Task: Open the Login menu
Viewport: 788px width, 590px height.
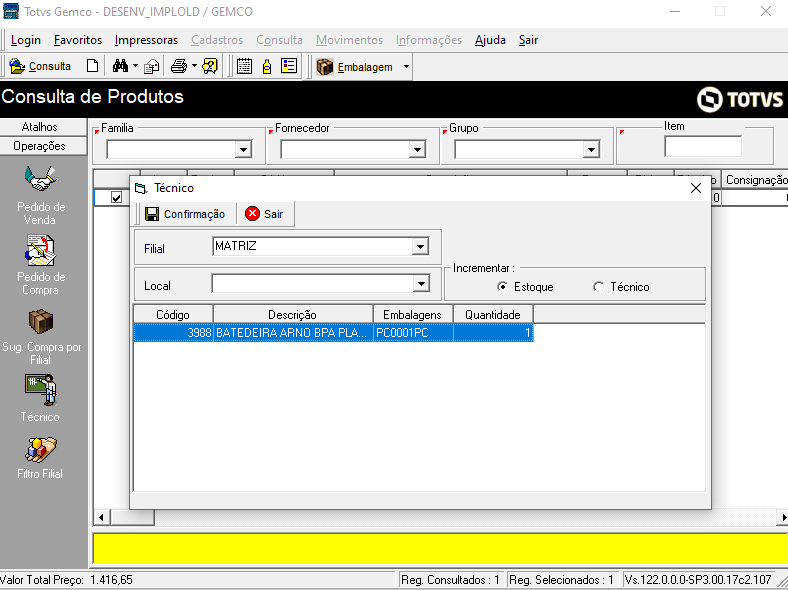Action: tap(26, 40)
